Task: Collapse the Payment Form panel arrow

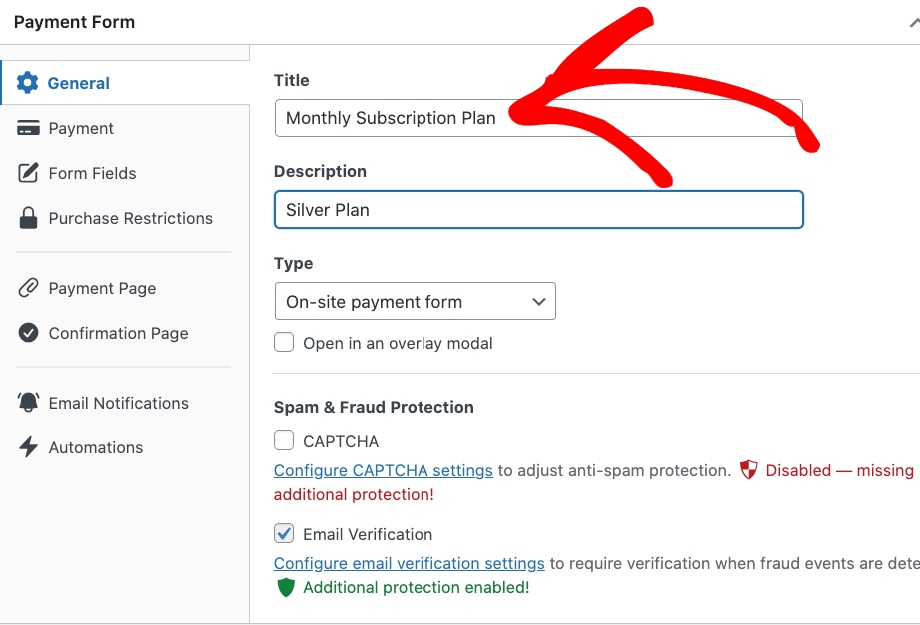Action: (913, 22)
